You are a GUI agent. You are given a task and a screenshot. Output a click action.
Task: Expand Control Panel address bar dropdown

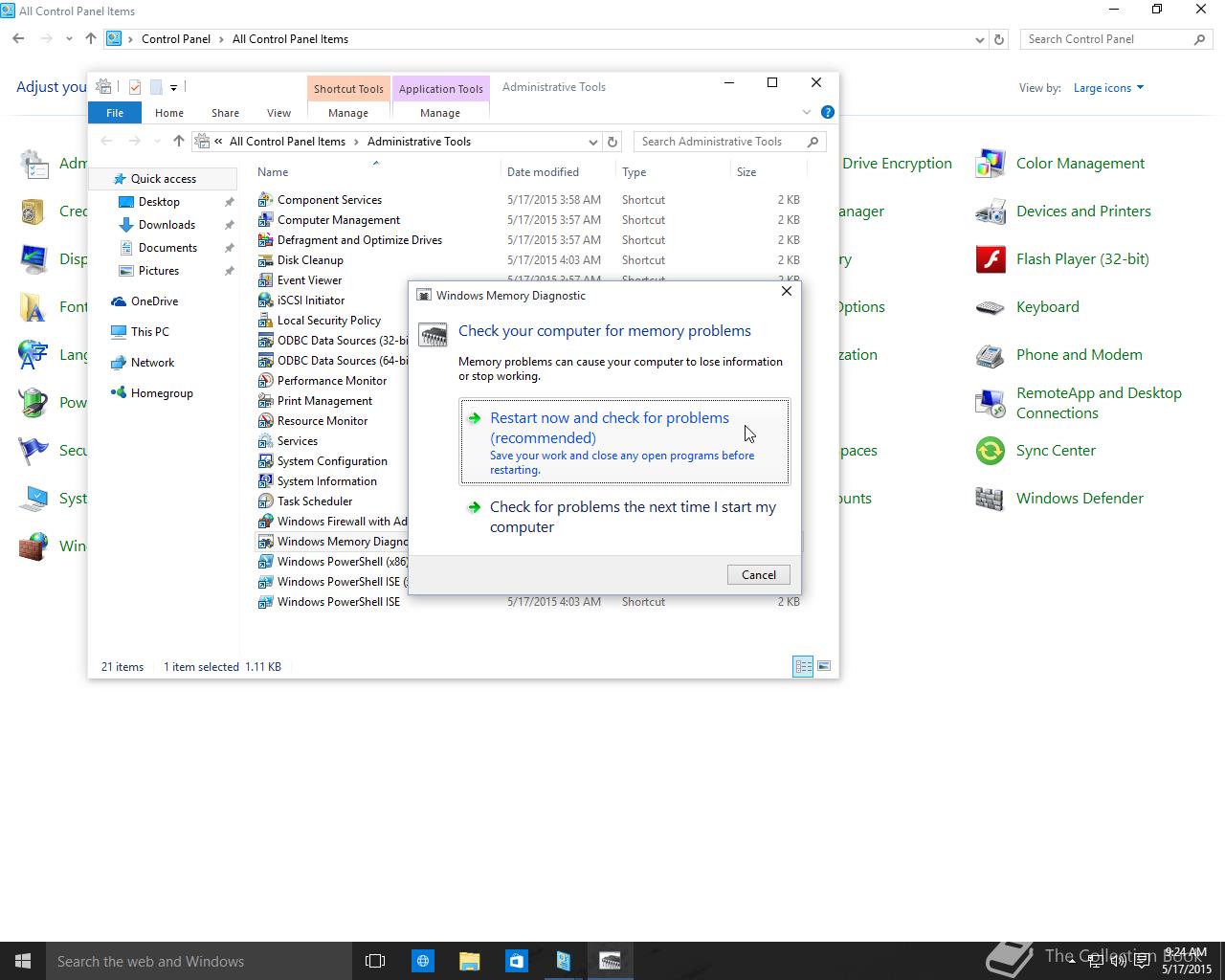tap(980, 39)
